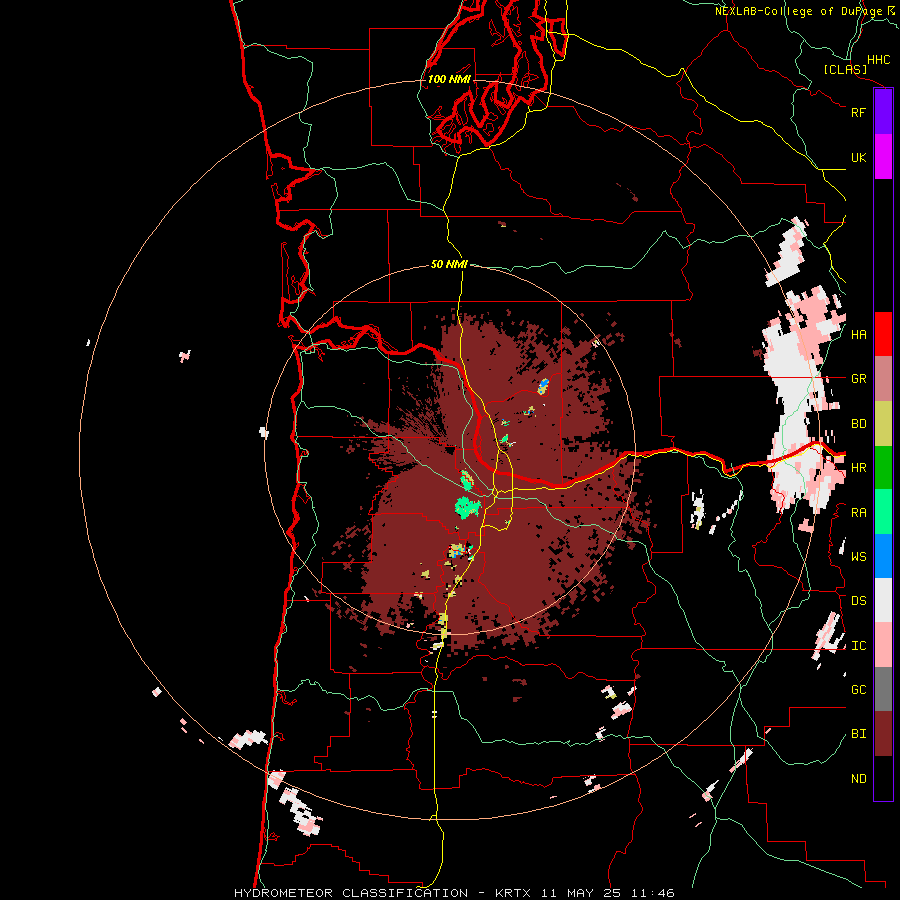Viewport: 900px width, 900px height.
Task: Click the HA legend label
Action: (858, 335)
